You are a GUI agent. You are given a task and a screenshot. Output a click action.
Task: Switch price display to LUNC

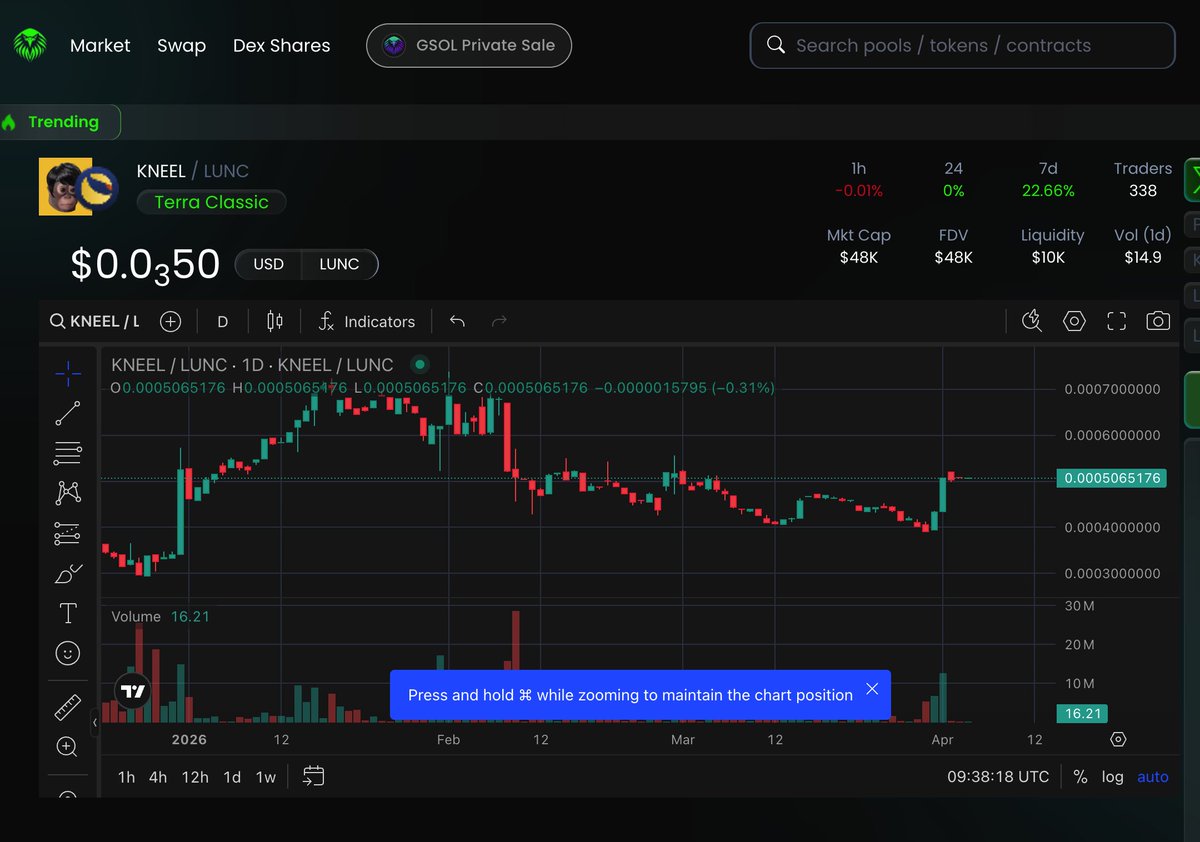[x=339, y=264]
